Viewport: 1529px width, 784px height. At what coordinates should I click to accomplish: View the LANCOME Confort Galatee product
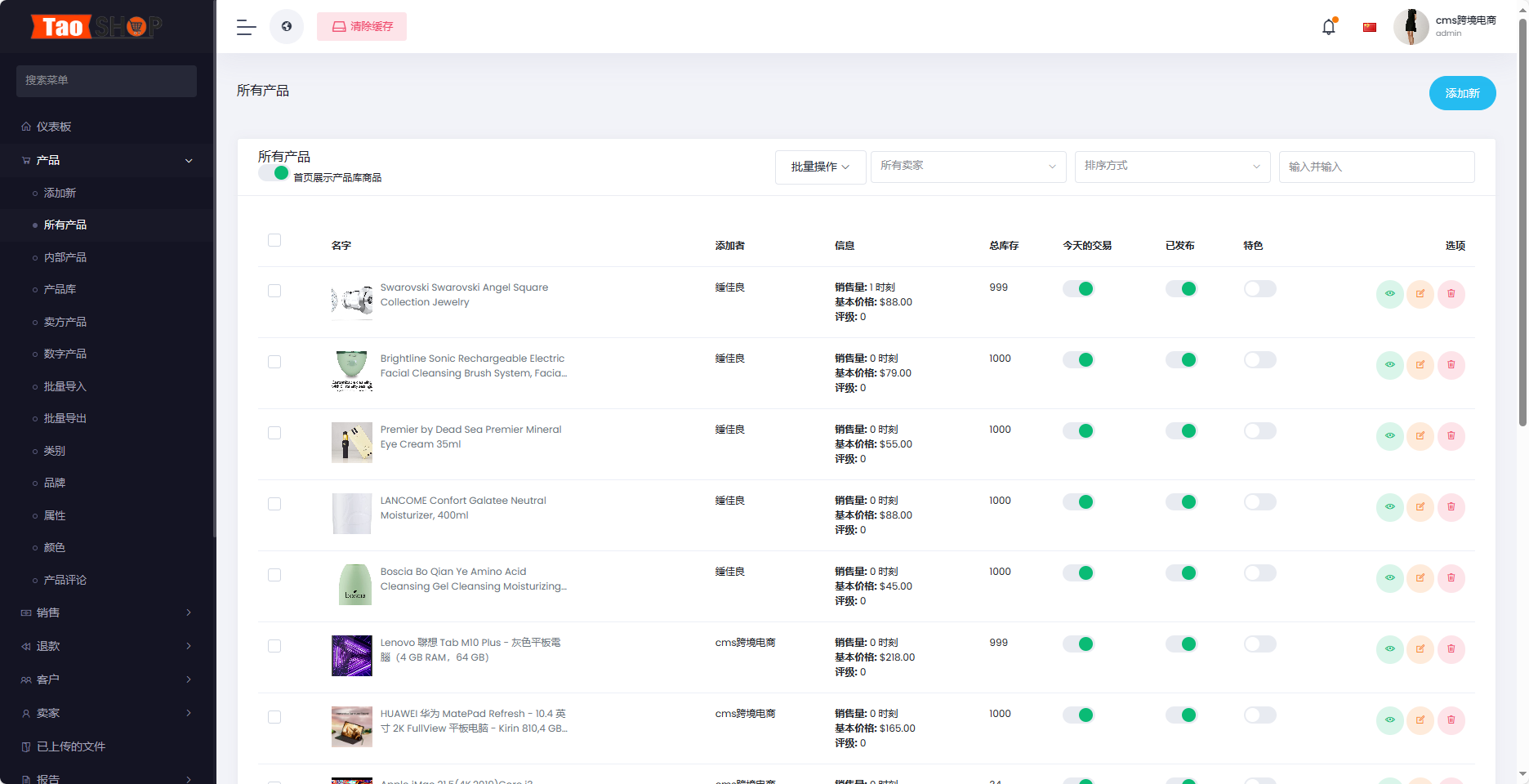click(x=1390, y=507)
